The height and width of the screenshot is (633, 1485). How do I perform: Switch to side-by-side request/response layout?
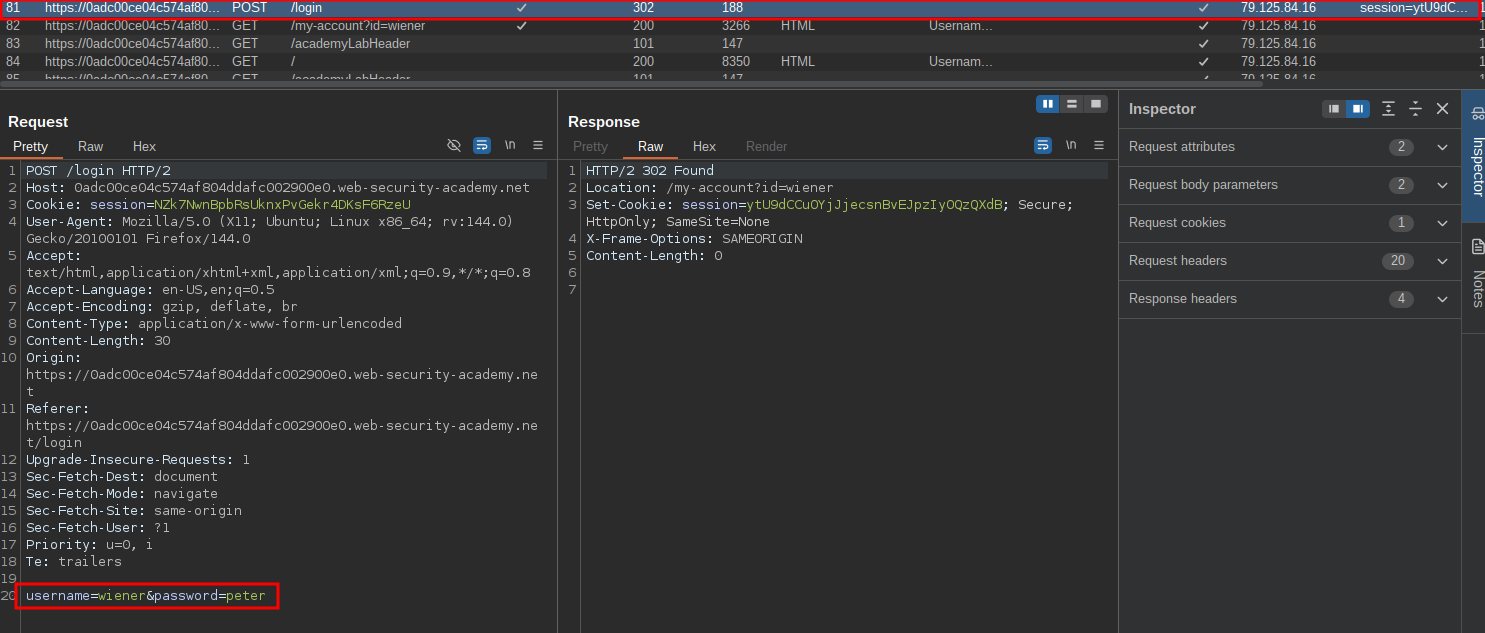click(1048, 104)
